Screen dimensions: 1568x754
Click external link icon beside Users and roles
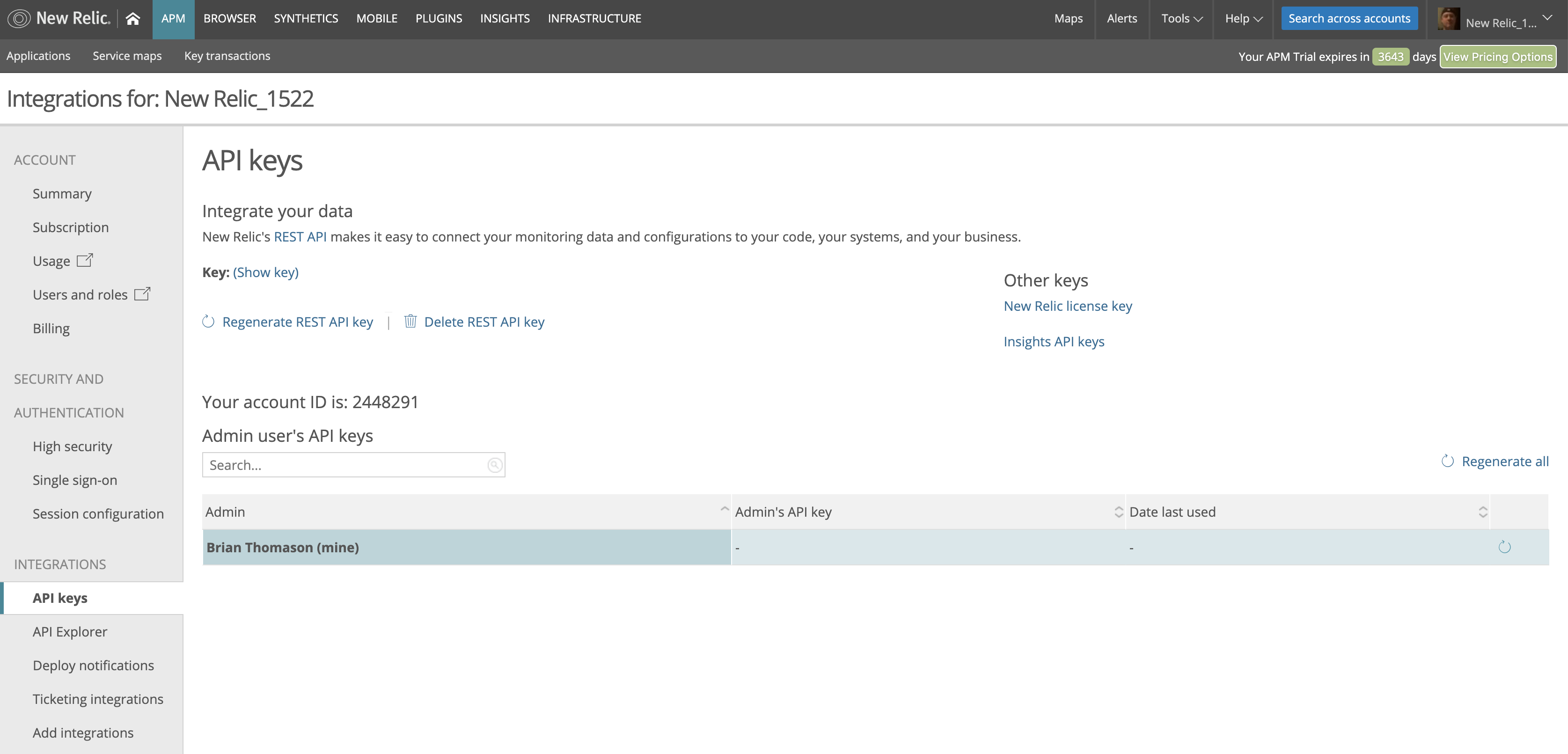pyautogui.click(x=142, y=294)
